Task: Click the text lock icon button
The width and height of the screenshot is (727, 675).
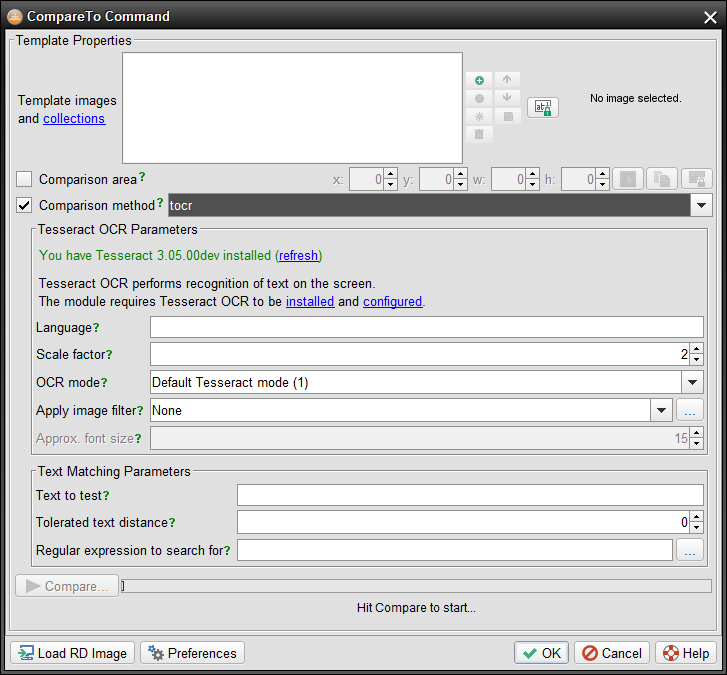Action: tap(542, 107)
